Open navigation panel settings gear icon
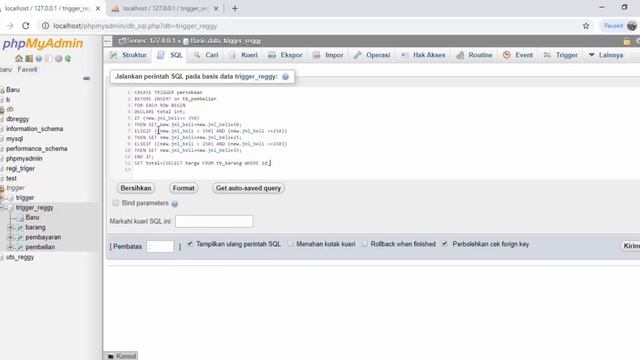 click(x=58, y=59)
